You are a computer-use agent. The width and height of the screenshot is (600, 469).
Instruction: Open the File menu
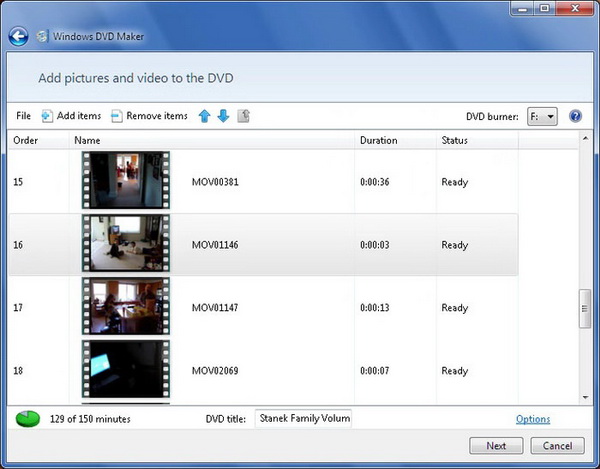point(23,116)
